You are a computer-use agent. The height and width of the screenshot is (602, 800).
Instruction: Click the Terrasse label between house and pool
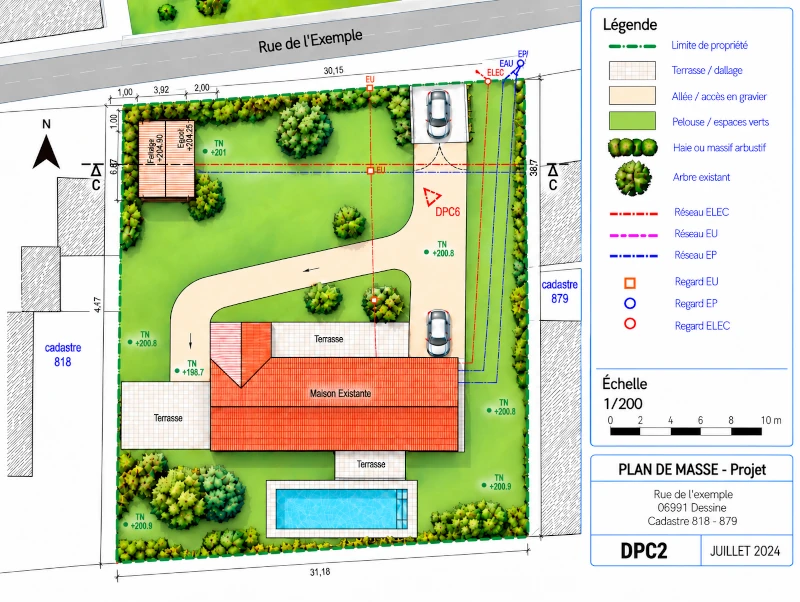coord(371,464)
